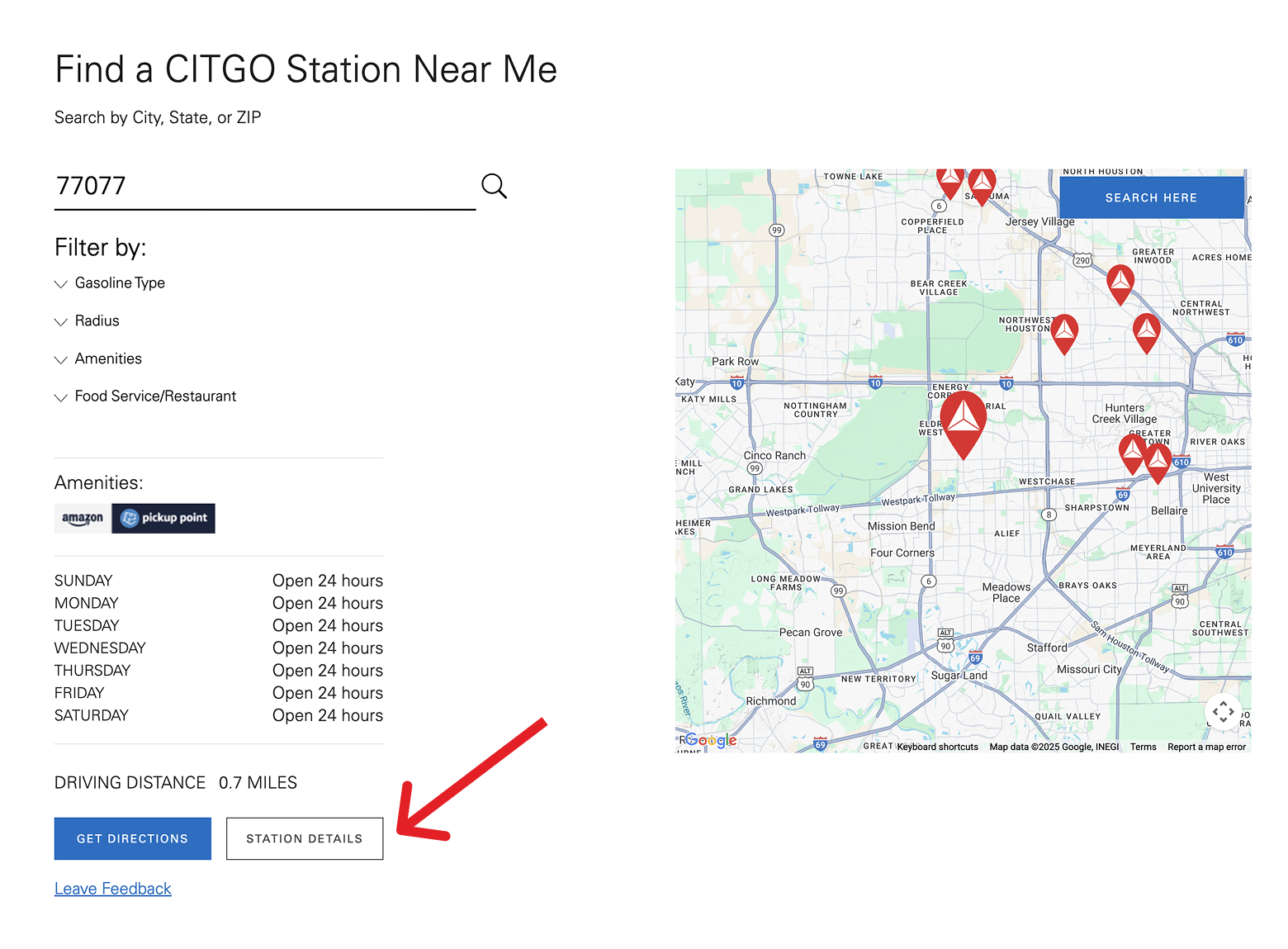Open Station Details

304,838
